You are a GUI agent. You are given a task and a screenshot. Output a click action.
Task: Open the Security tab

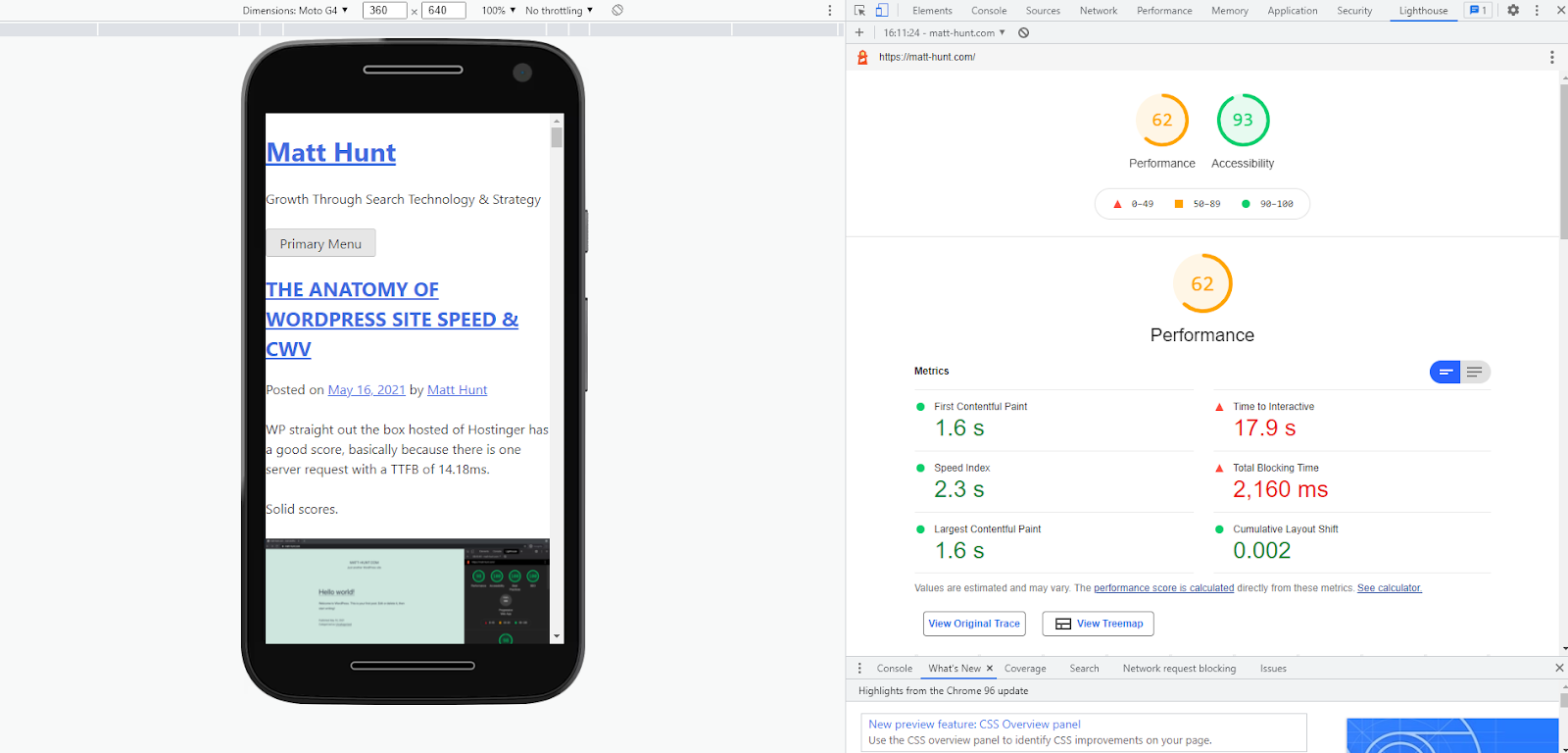[1354, 10]
